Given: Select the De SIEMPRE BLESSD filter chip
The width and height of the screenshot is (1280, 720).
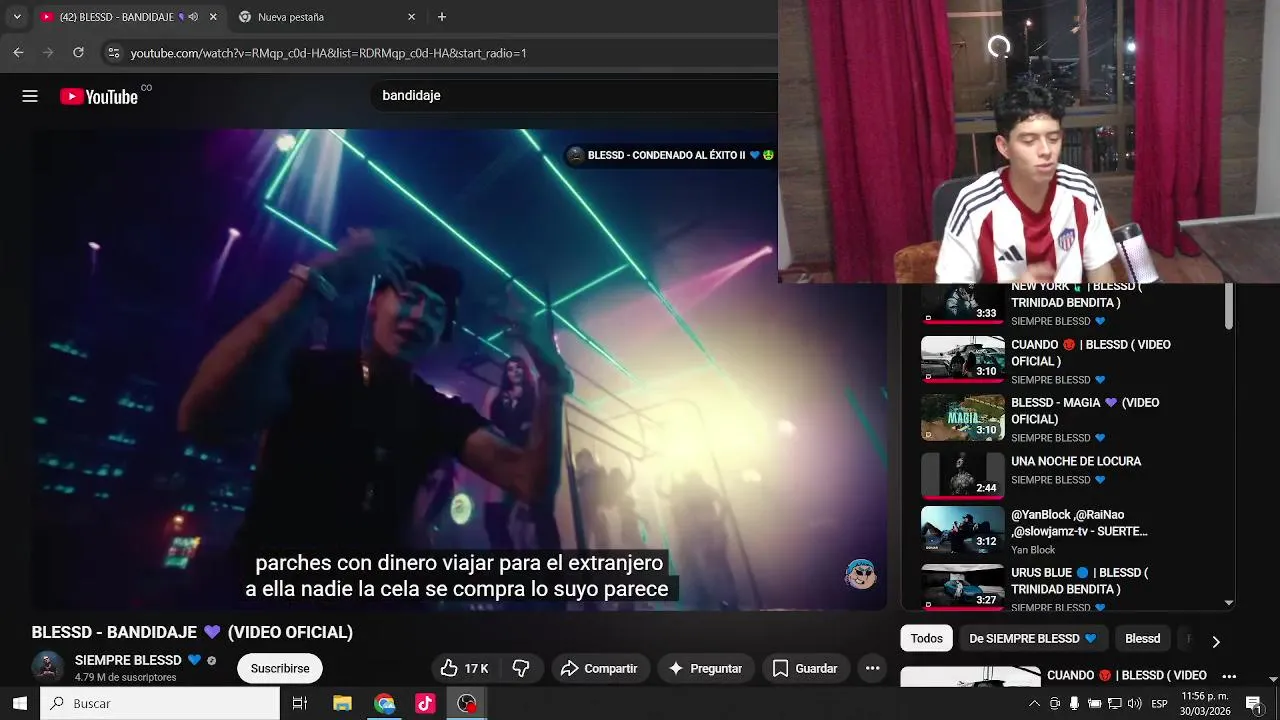Looking at the screenshot, I should click(x=1033, y=638).
